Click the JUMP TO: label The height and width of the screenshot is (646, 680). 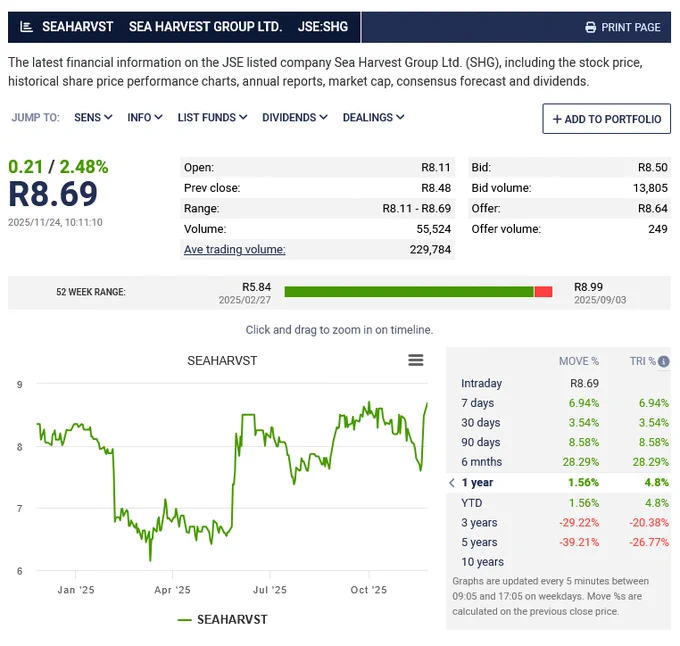click(x=36, y=117)
